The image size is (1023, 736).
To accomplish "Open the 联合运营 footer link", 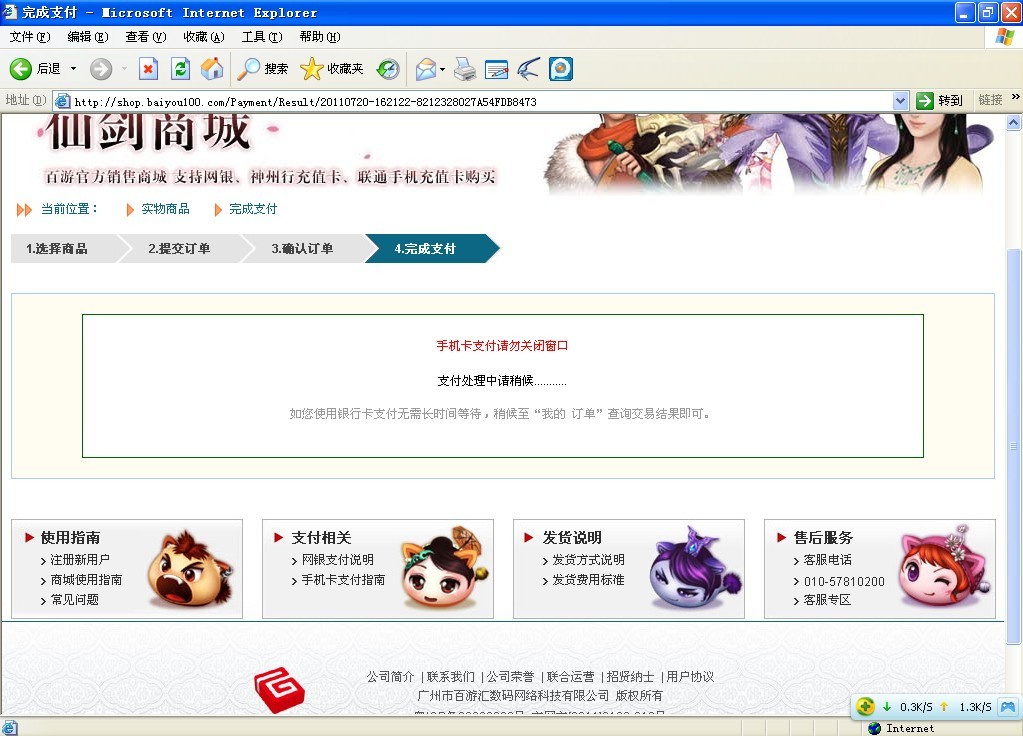I will click(x=570, y=677).
